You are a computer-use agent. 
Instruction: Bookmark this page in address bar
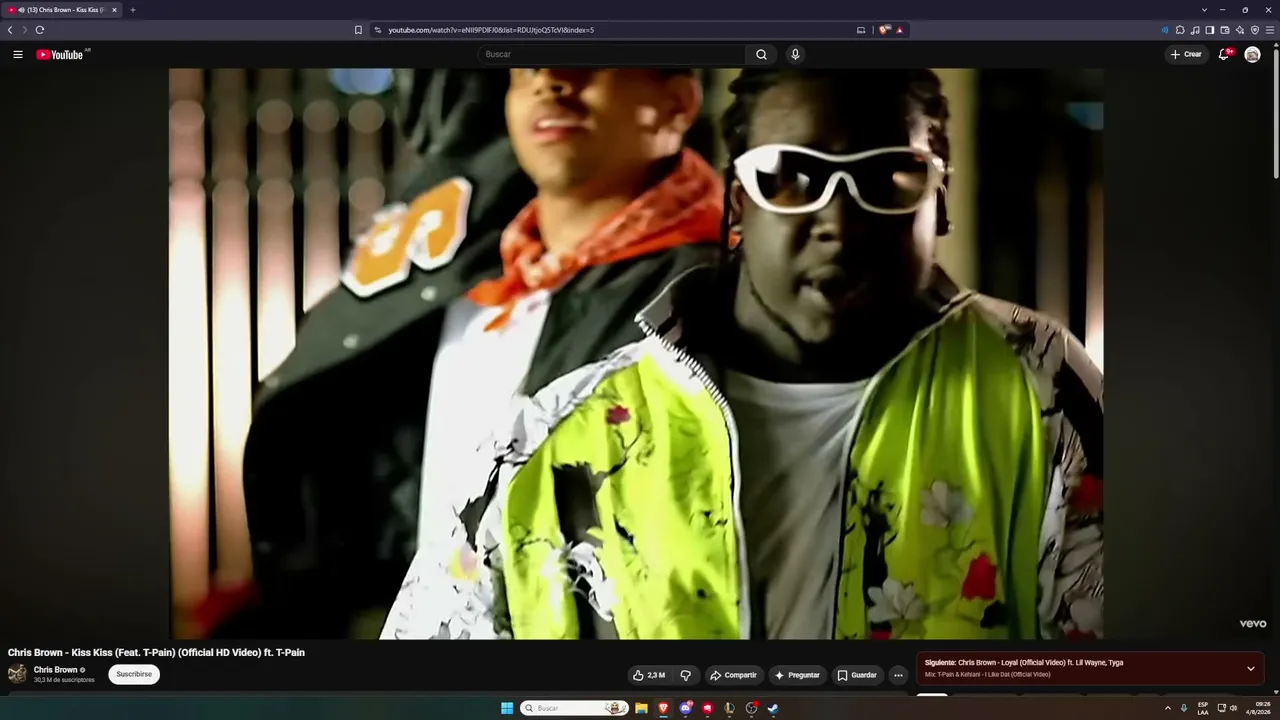click(x=358, y=30)
